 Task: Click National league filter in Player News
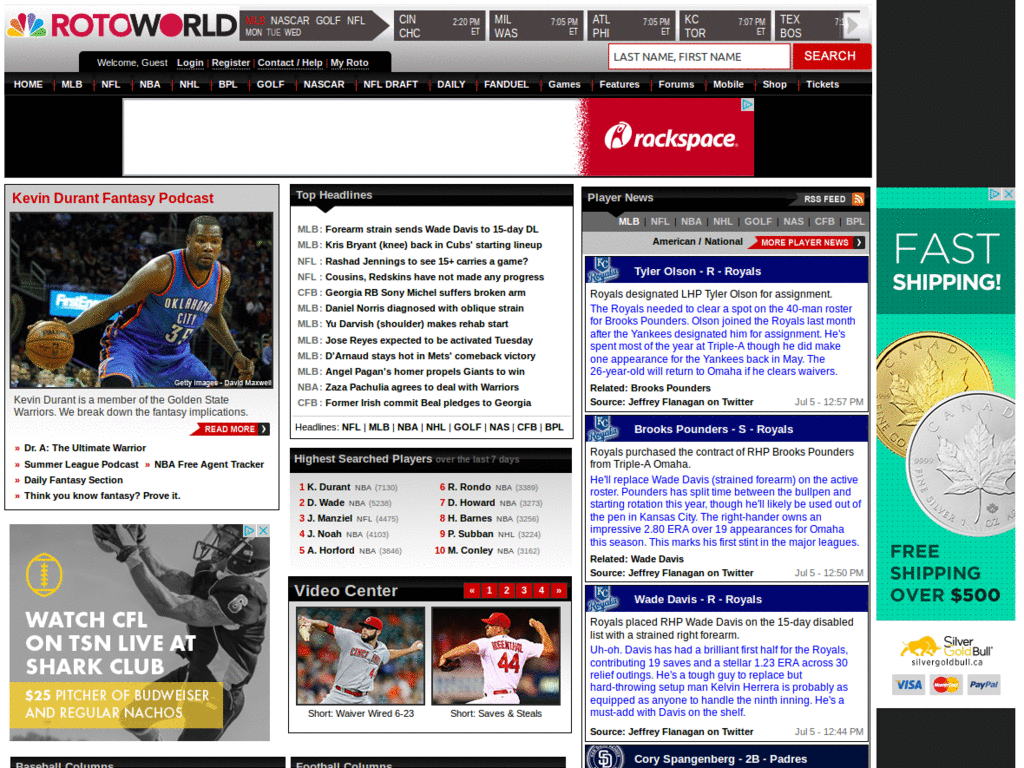point(724,242)
